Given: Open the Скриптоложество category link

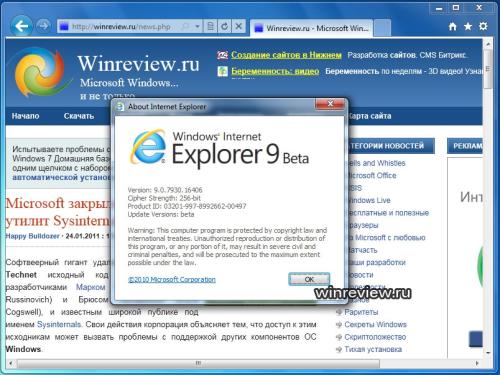Looking at the screenshot, I should pyautogui.click(x=375, y=337).
